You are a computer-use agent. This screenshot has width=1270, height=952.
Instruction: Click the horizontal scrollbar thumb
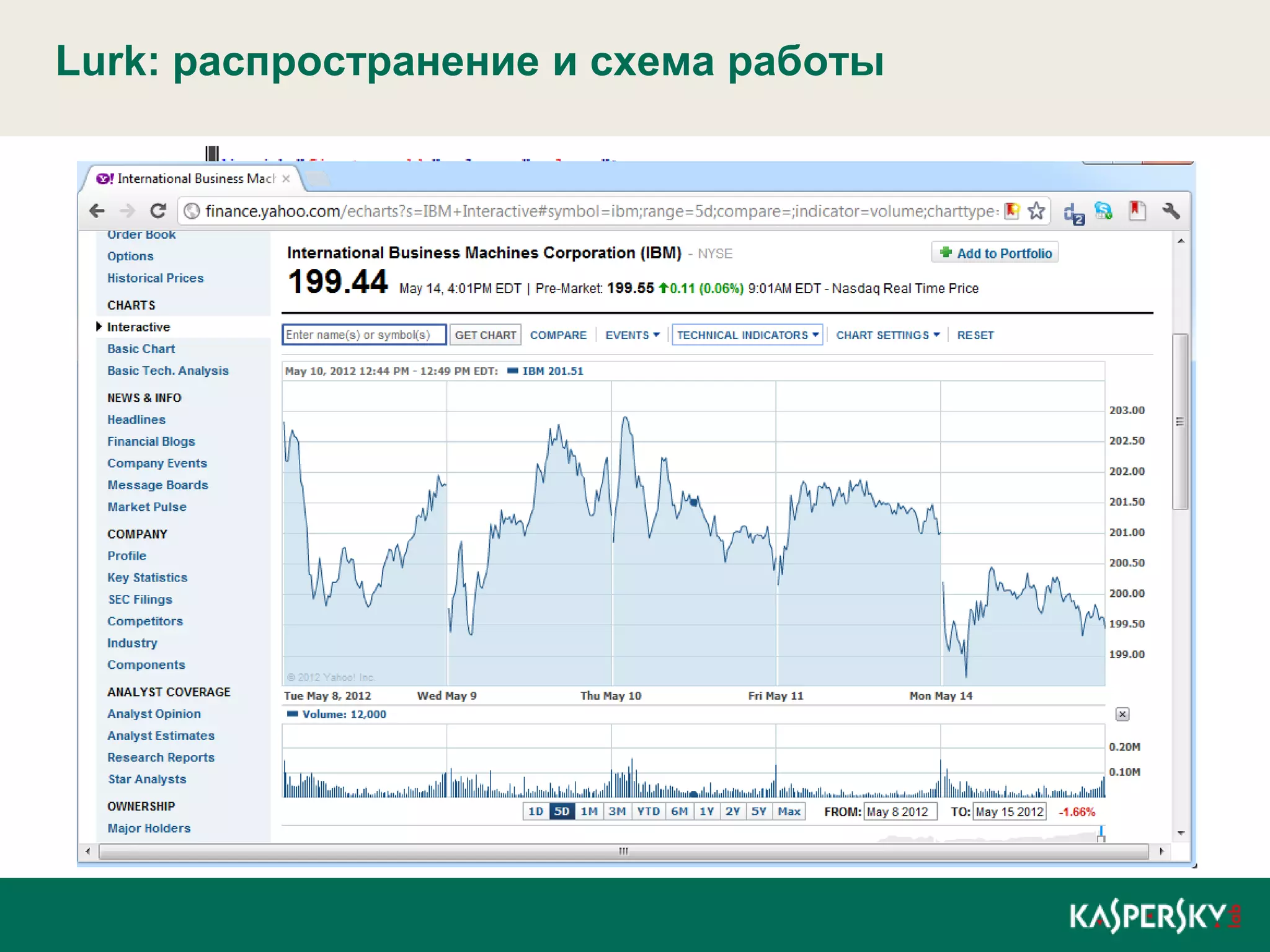coord(624,852)
